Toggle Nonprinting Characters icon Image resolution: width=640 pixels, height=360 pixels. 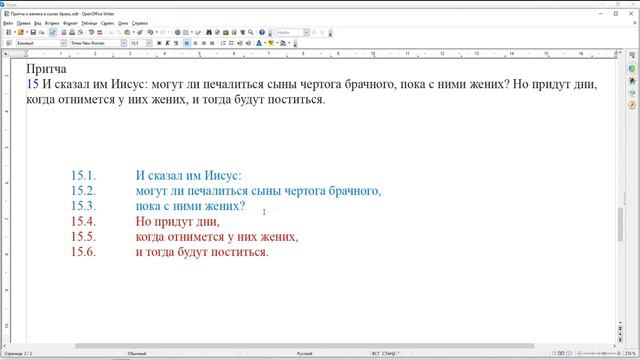[x=242, y=32]
